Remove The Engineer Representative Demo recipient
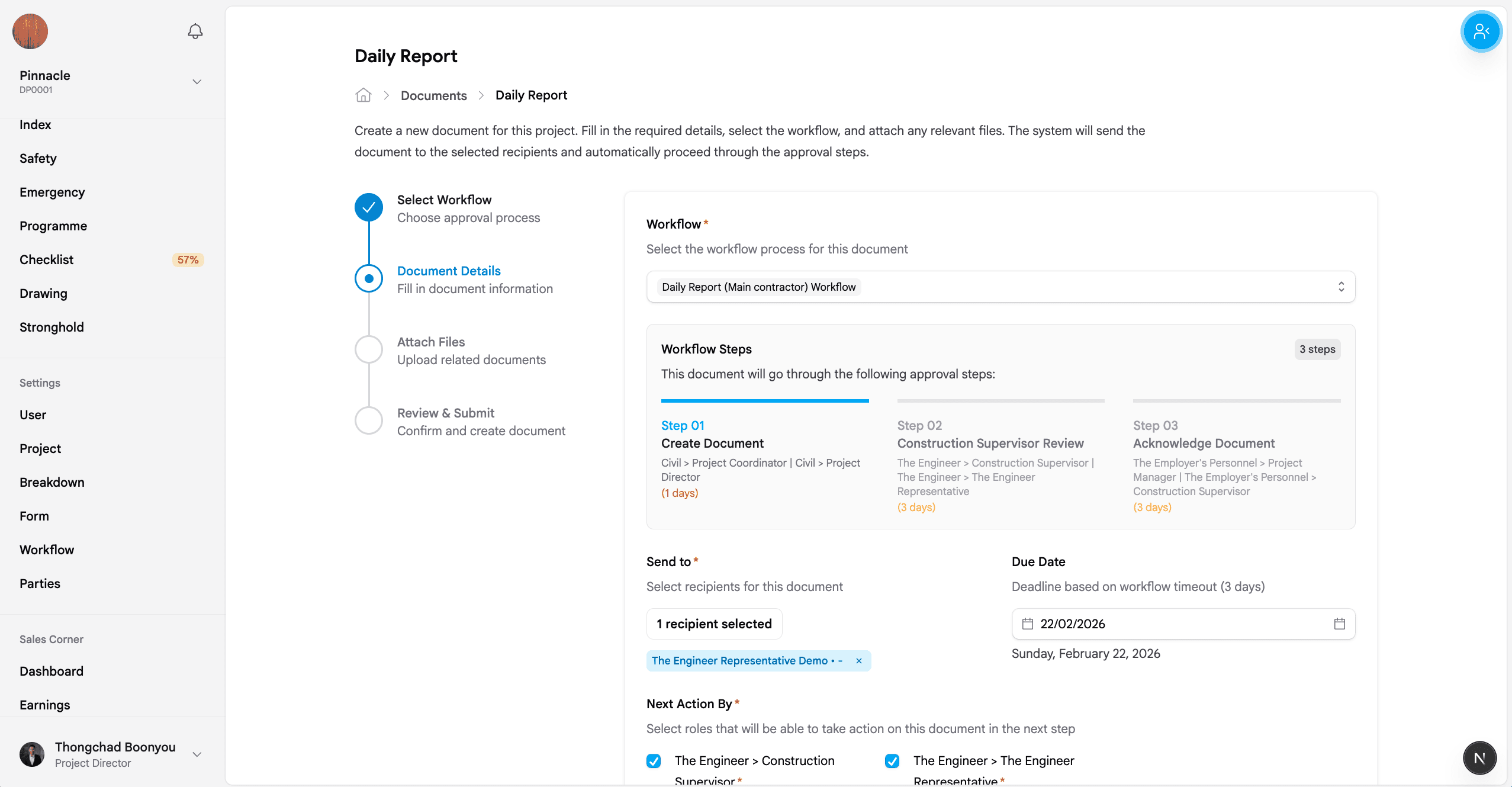 pos(859,661)
